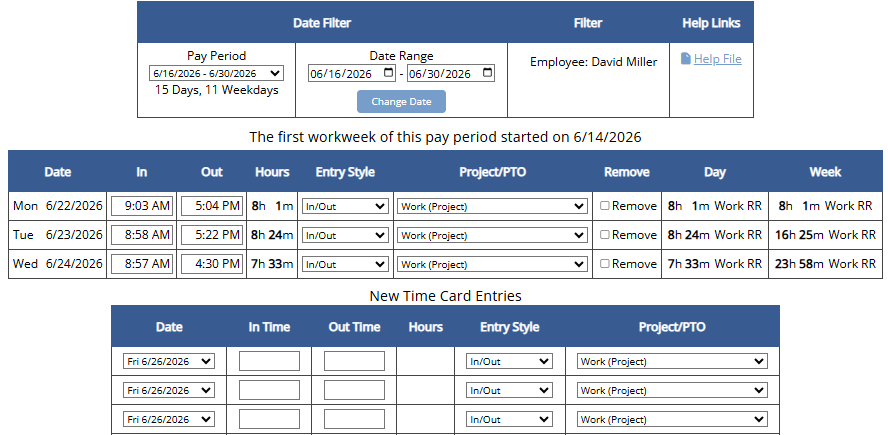This screenshot has height=435, width=888.
Task: Check Remove for Tue 6/23/2026 entry
Action: click(x=605, y=234)
